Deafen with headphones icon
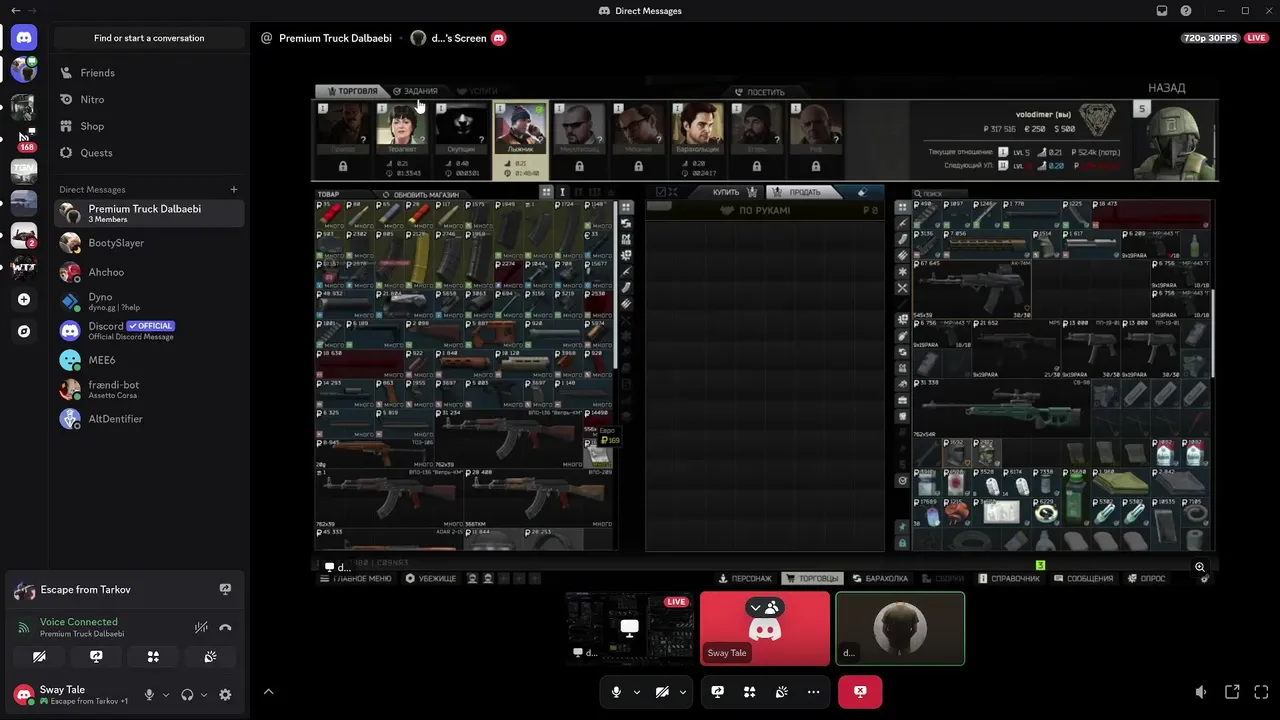The width and height of the screenshot is (1280, 720). point(187,695)
